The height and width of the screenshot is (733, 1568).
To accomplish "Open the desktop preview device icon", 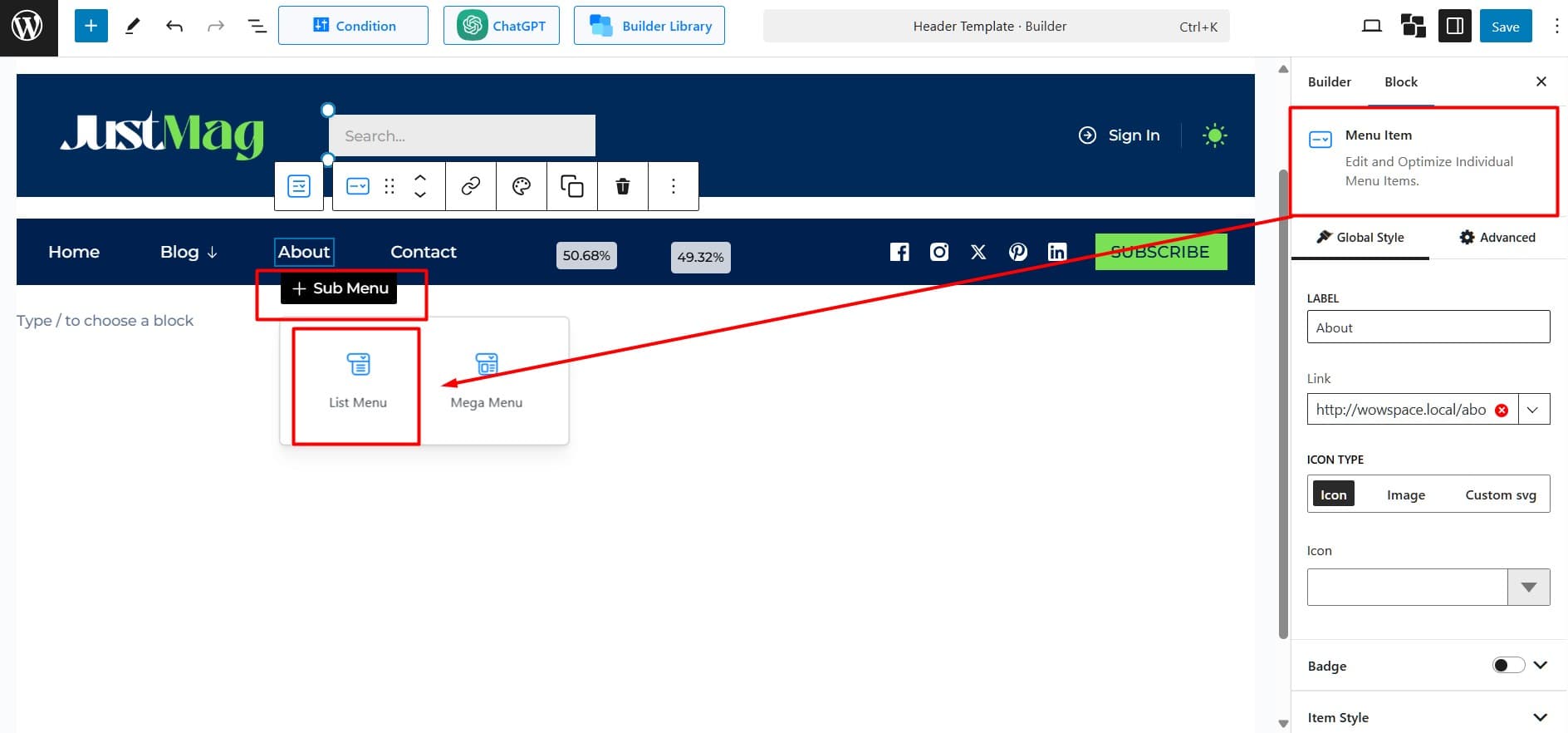I will [x=1372, y=26].
